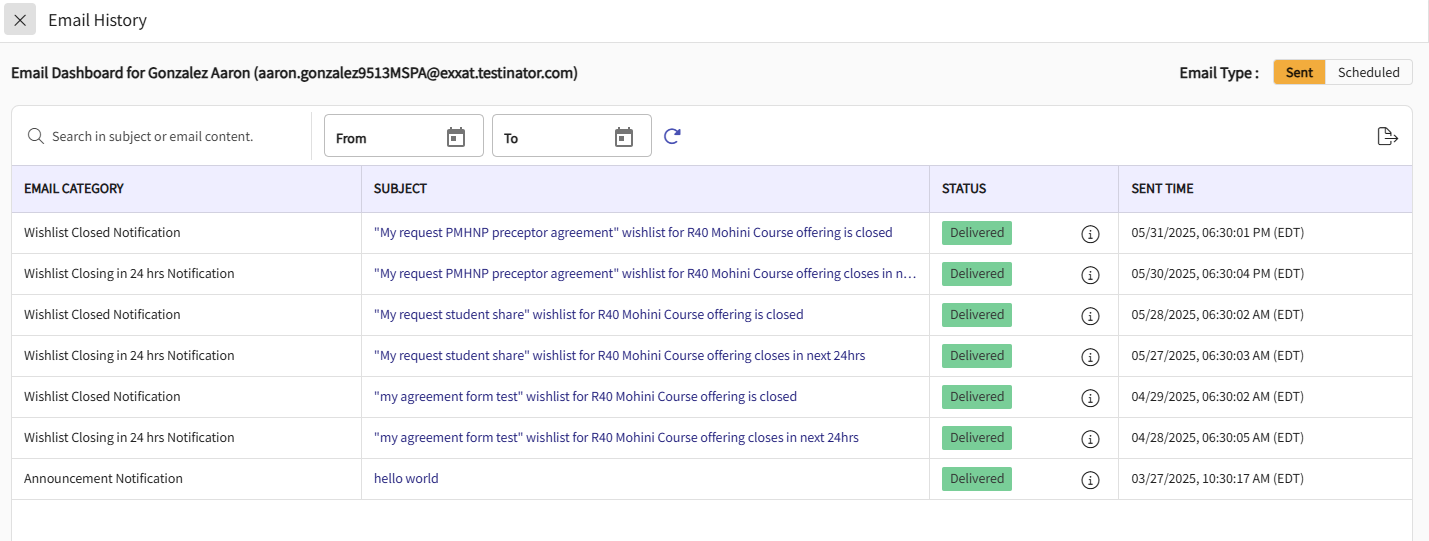Image resolution: width=1429 pixels, height=541 pixels.
Task: Select the Sent email type
Action: coord(1299,72)
